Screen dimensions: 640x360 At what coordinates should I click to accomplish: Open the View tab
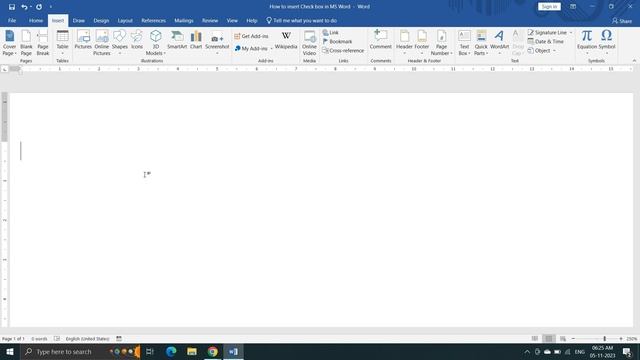(232, 20)
